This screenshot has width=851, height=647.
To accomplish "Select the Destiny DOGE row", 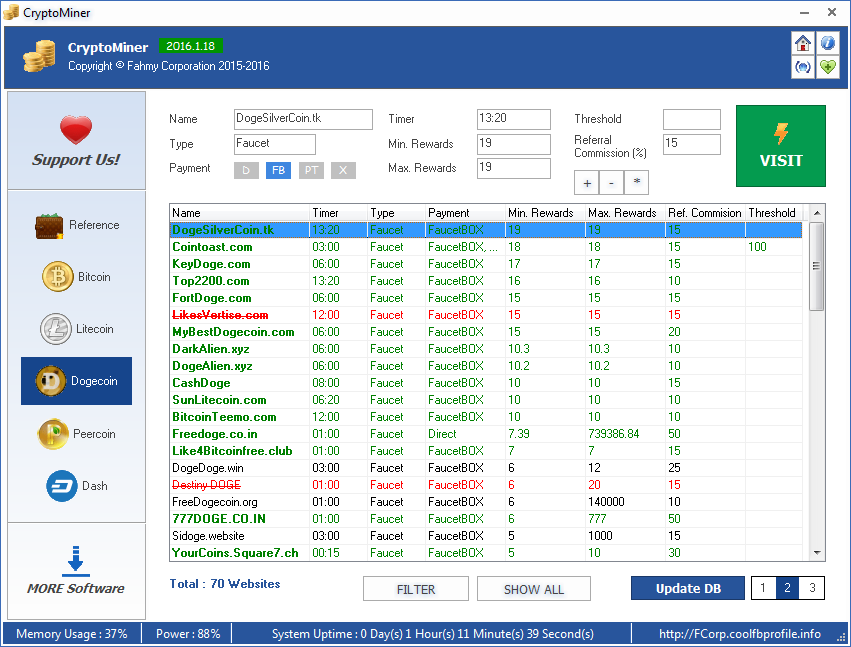I will point(486,485).
